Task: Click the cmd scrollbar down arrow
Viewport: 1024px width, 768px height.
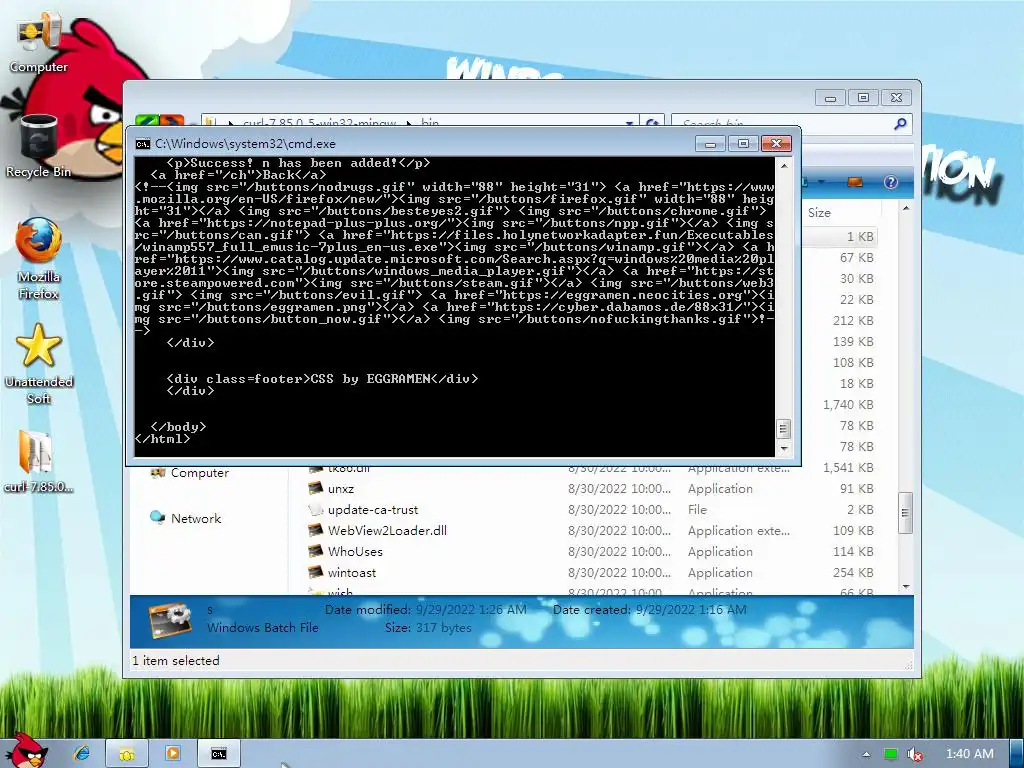Action: 784,448
